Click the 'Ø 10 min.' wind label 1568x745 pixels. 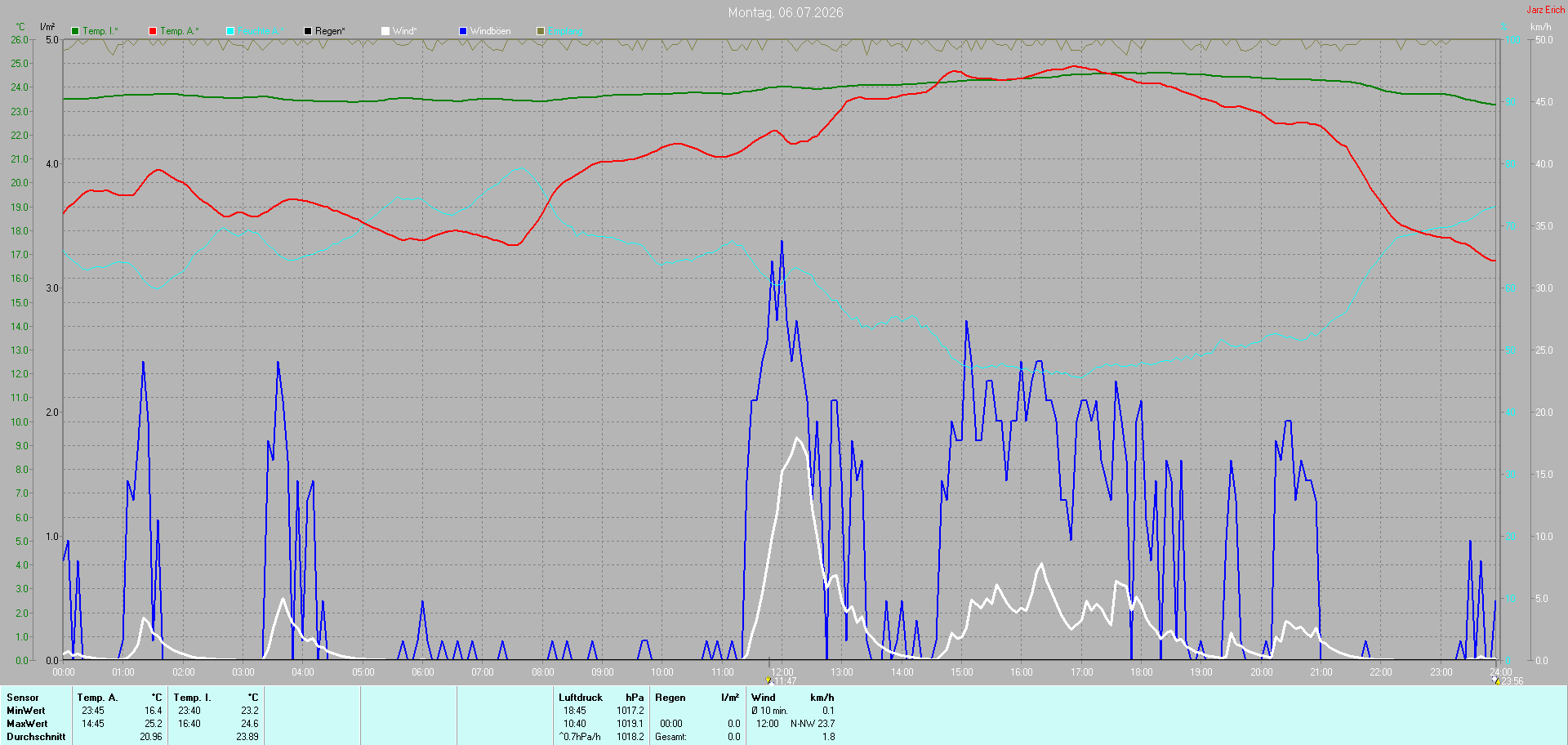(x=770, y=711)
